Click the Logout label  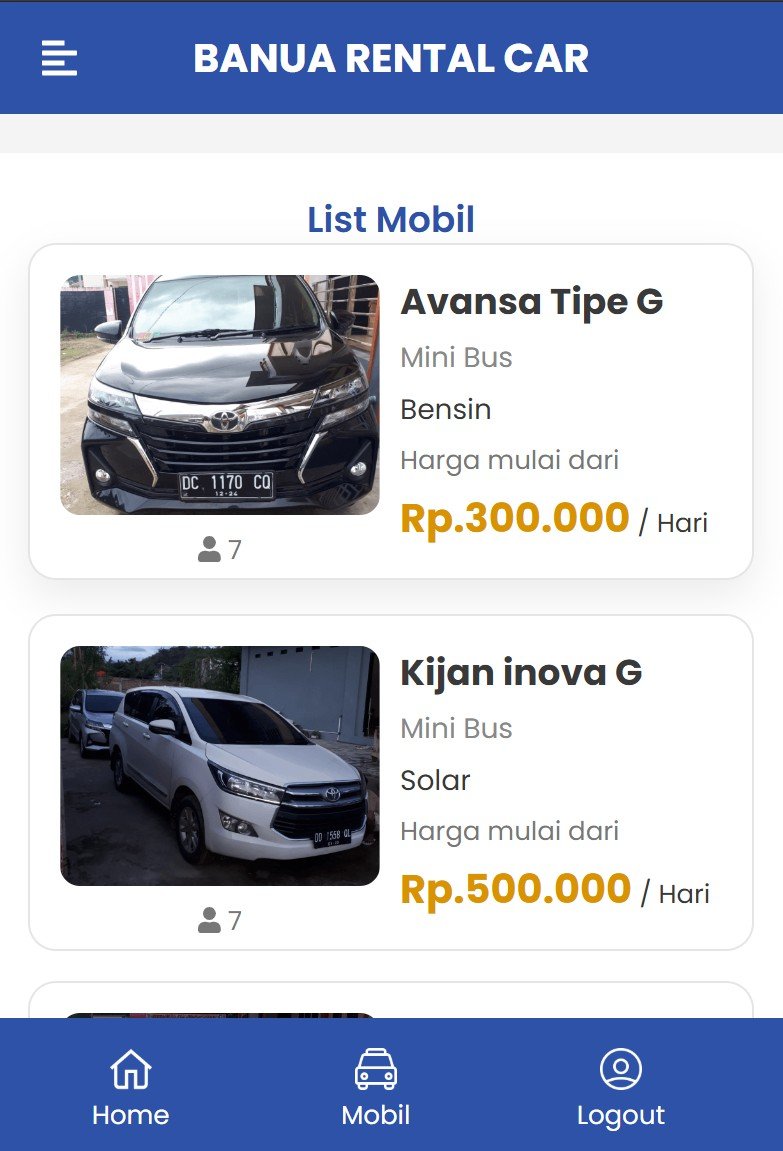(621, 1115)
